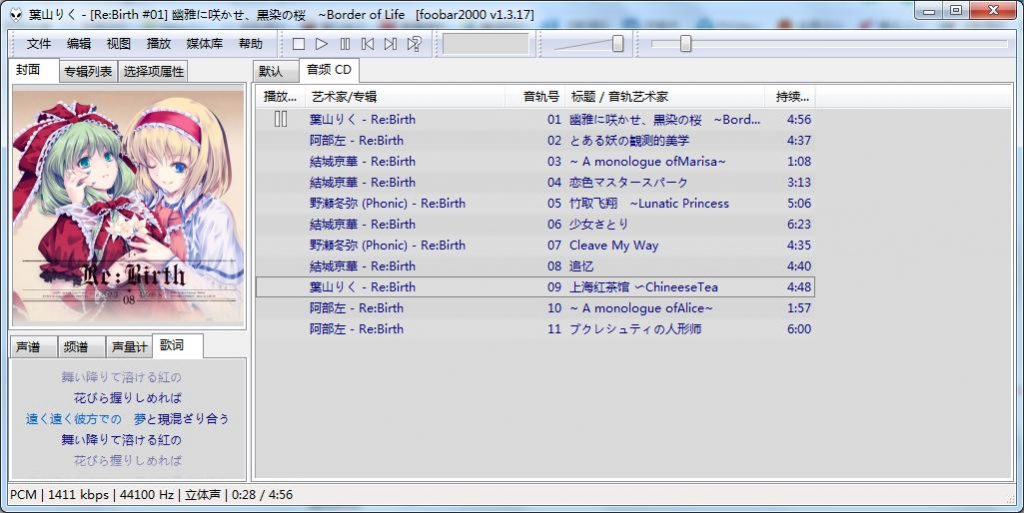Image resolution: width=1024 pixels, height=513 pixels.
Task: Click the status bar text 1411 kbps
Action: tap(78, 494)
